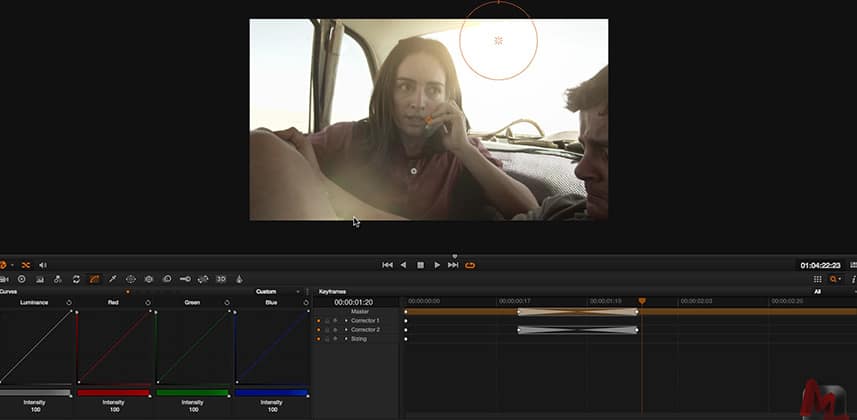The image size is (857, 420).
Task: Click the orange search magnifier icon
Action: pyautogui.click(x=835, y=279)
